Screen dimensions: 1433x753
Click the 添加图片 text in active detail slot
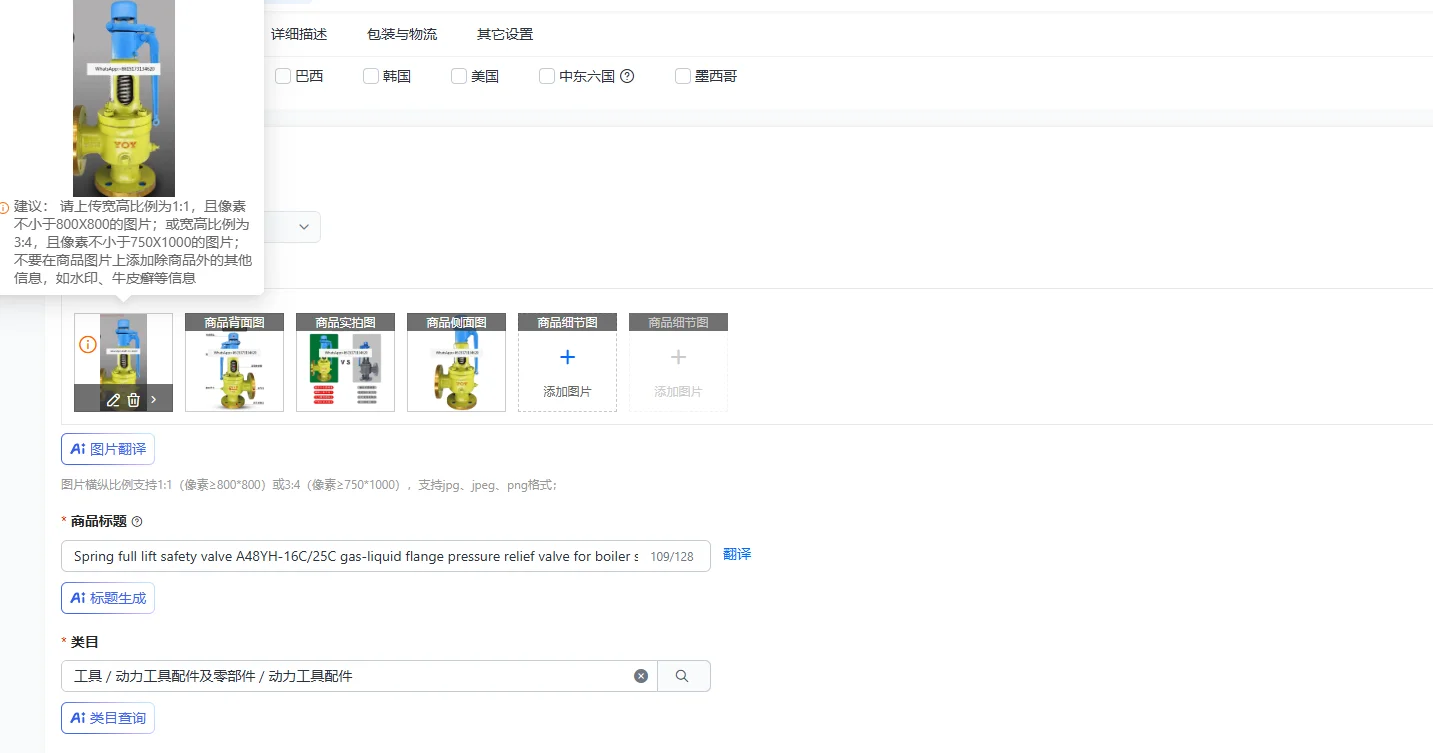(x=567, y=392)
